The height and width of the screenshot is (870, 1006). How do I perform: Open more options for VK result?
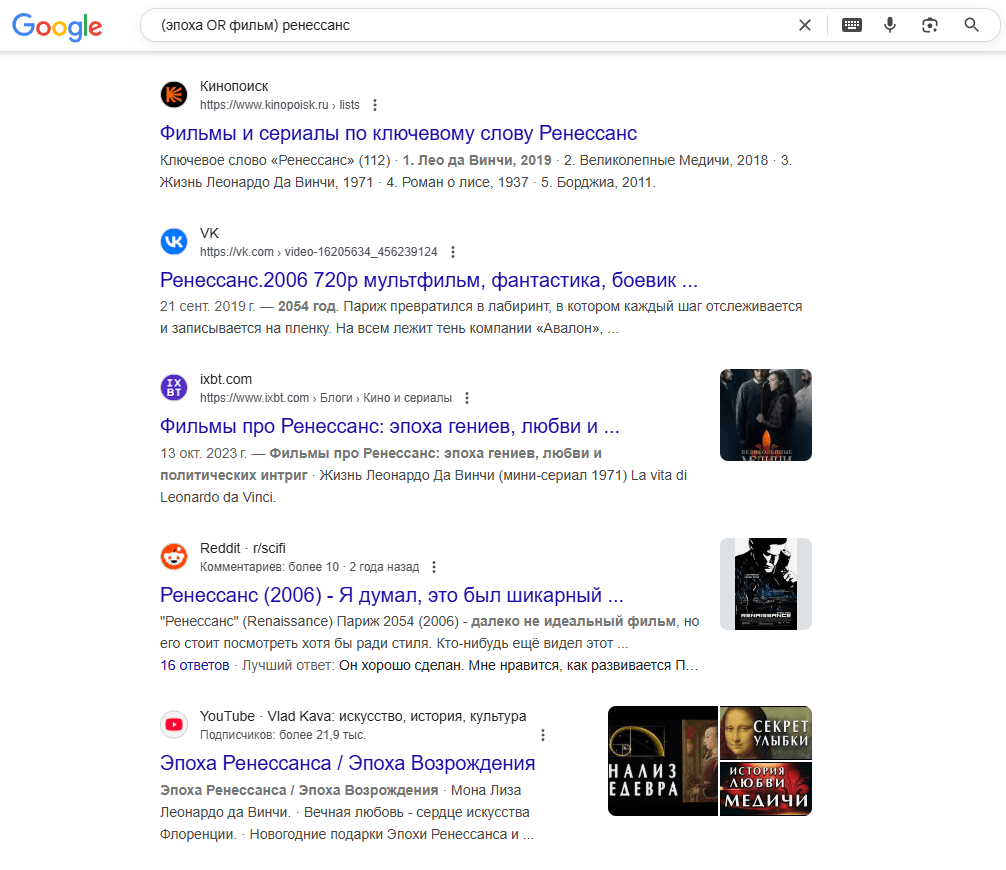tap(453, 252)
